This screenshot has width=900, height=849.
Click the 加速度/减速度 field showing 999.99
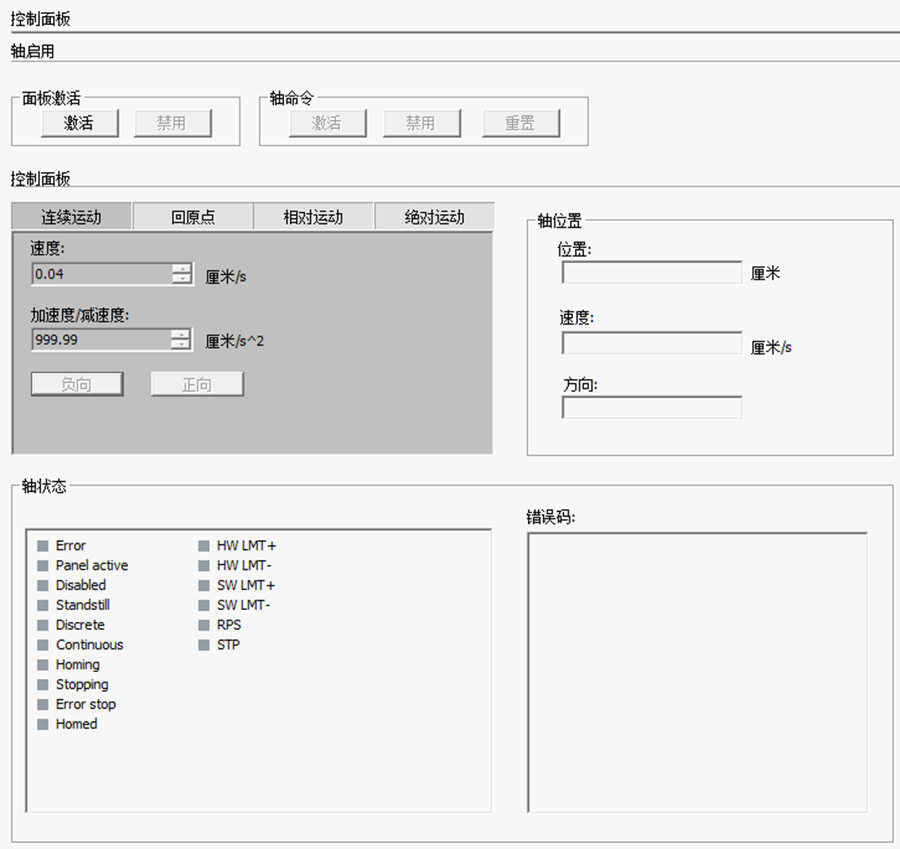[x=100, y=340]
